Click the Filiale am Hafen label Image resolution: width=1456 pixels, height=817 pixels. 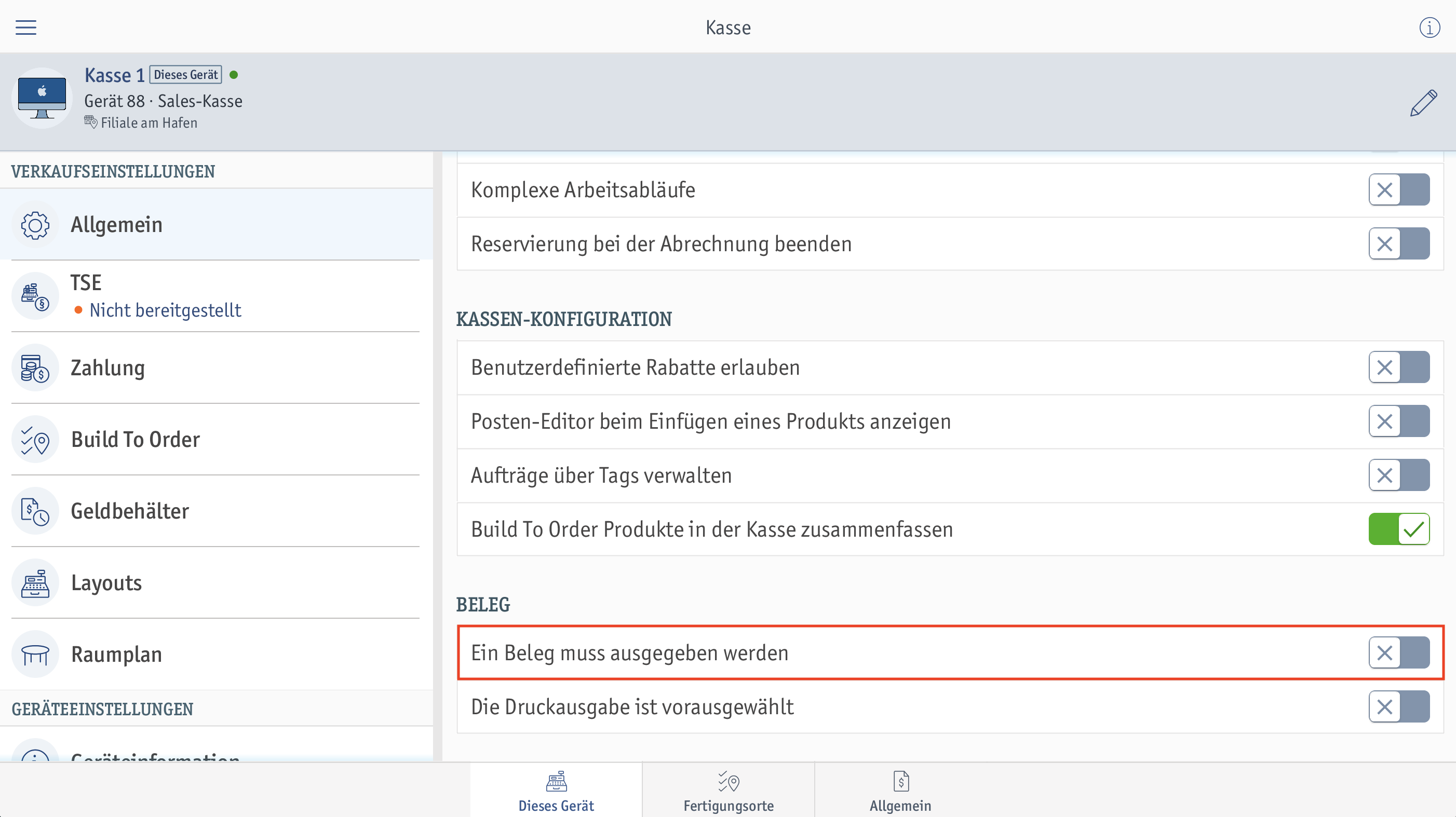(x=149, y=122)
